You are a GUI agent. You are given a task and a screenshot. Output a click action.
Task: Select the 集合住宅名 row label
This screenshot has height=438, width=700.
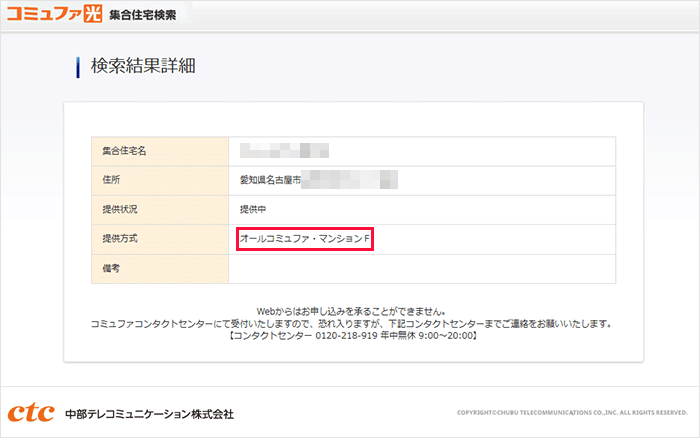(125, 151)
